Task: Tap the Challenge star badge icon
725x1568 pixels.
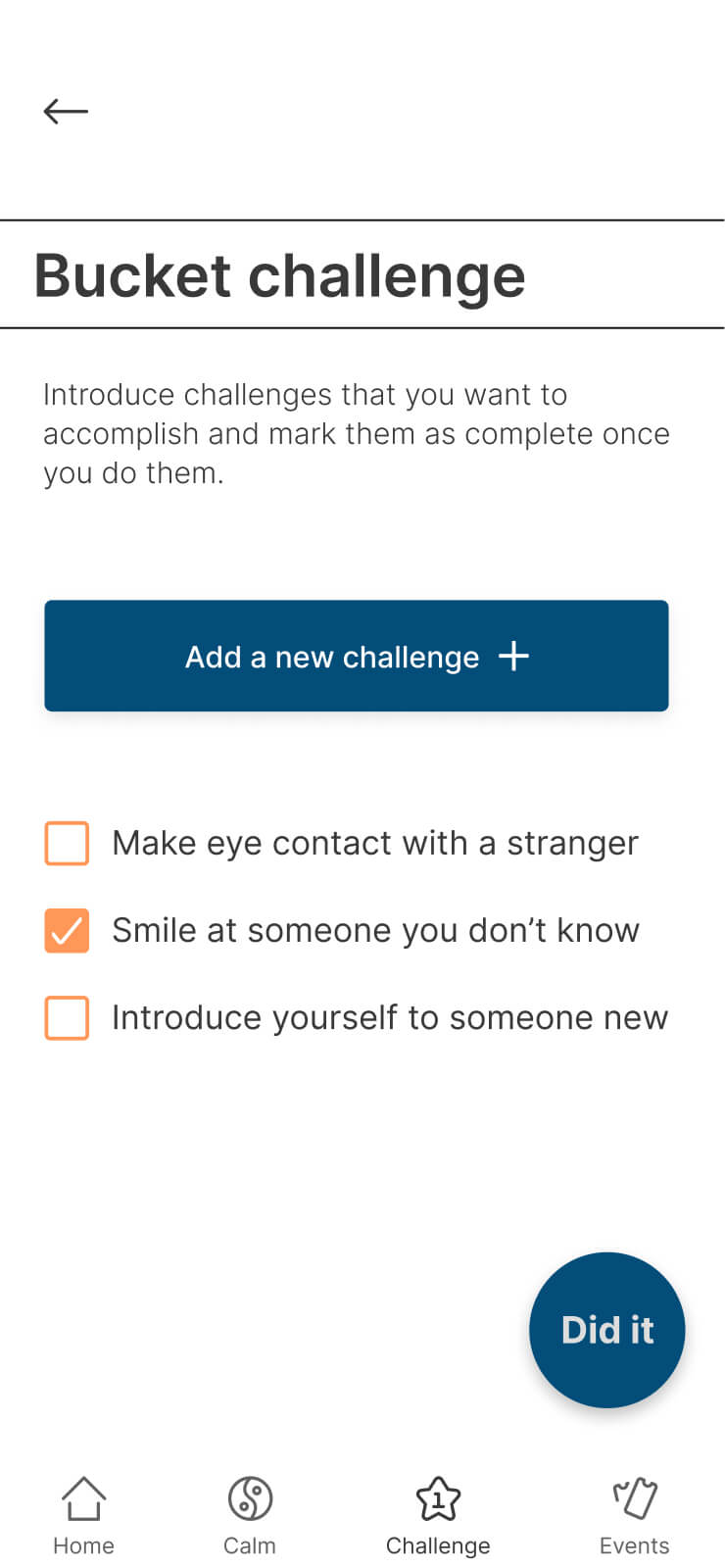Action: [438, 1498]
